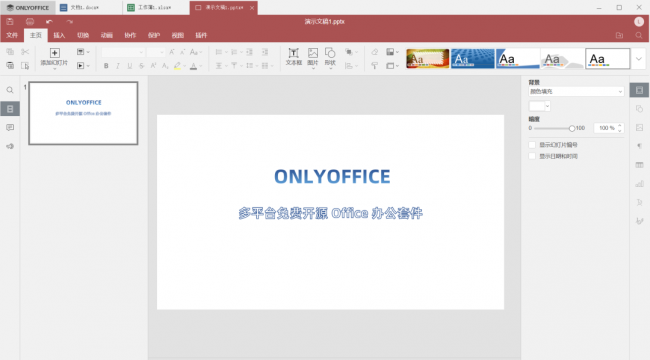Switch to the Insert (插入) tab
The height and width of the screenshot is (360, 650).
(x=59, y=35)
